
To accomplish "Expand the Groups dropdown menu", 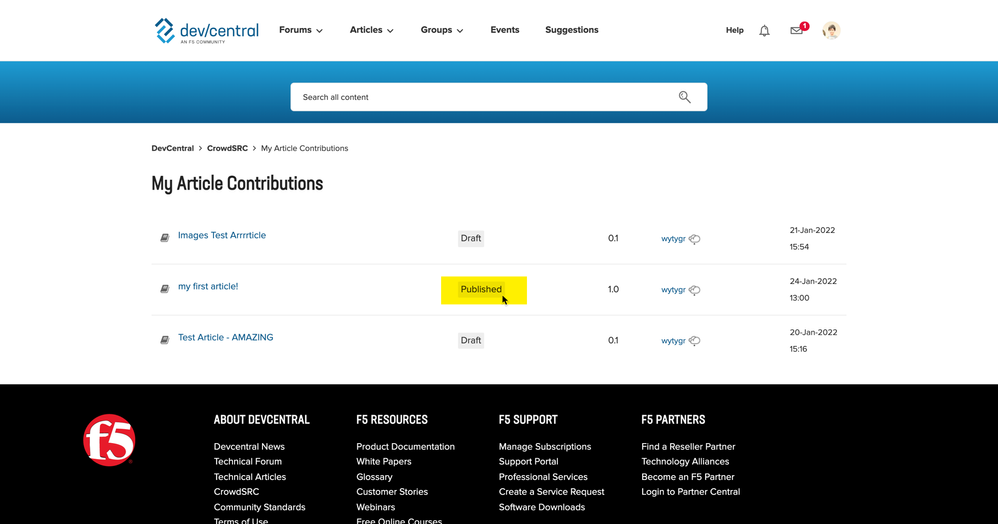I will (x=442, y=30).
